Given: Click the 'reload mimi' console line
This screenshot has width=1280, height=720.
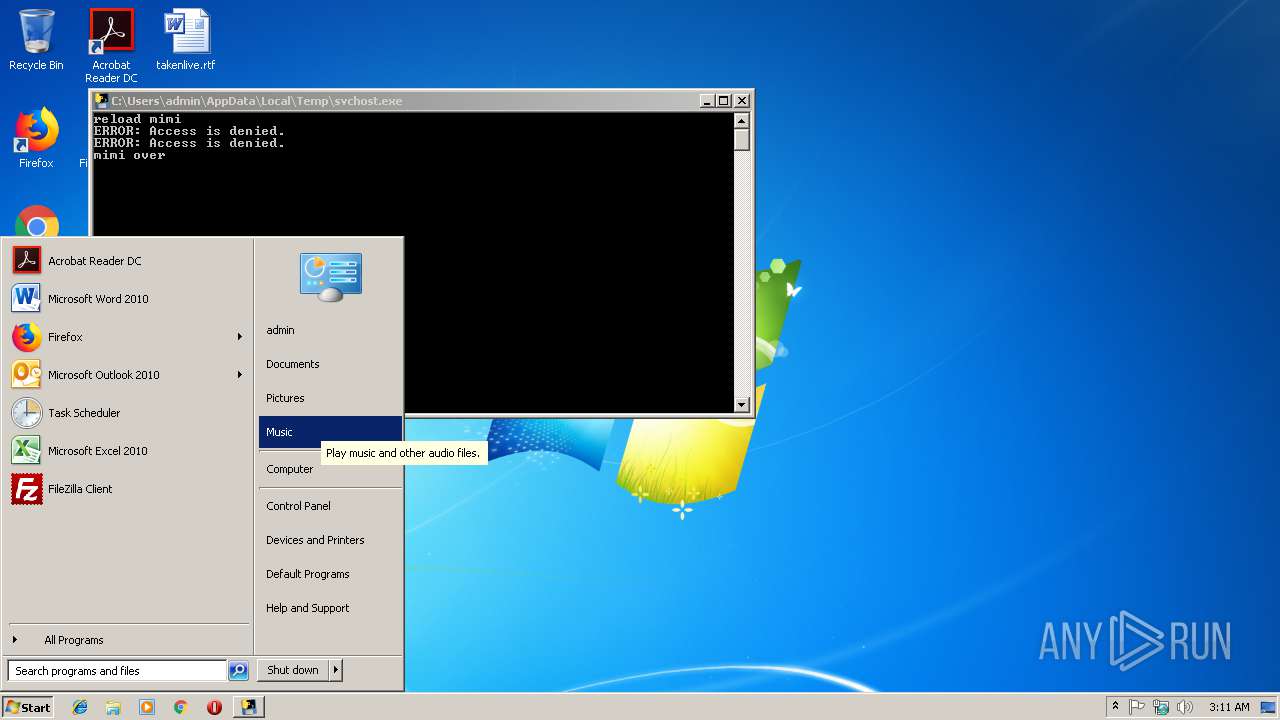Looking at the screenshot, I should 138,119.
